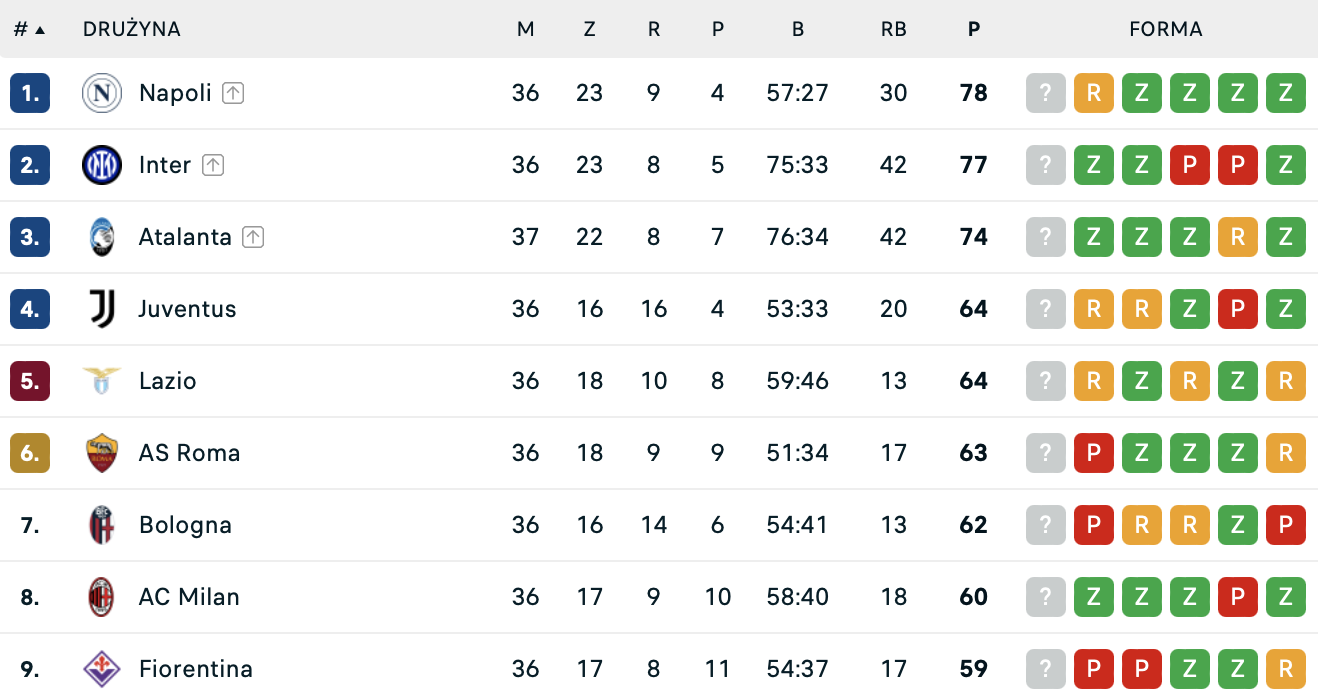
Task: Click the Napoli club crest
Action: pyautogui.click(x=101, y=92)
